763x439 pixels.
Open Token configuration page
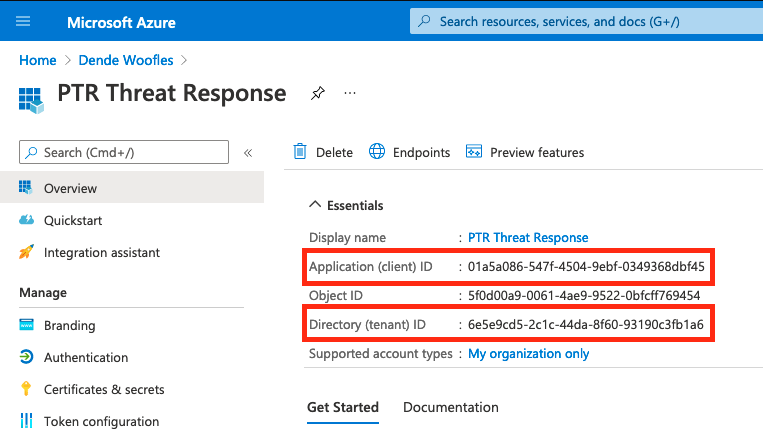coord(101,421)
